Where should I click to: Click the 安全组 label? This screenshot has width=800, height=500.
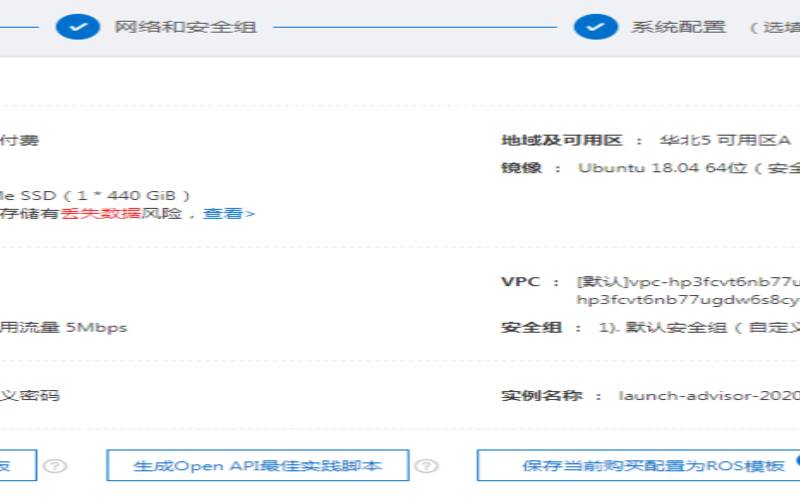tap(531, 327)
